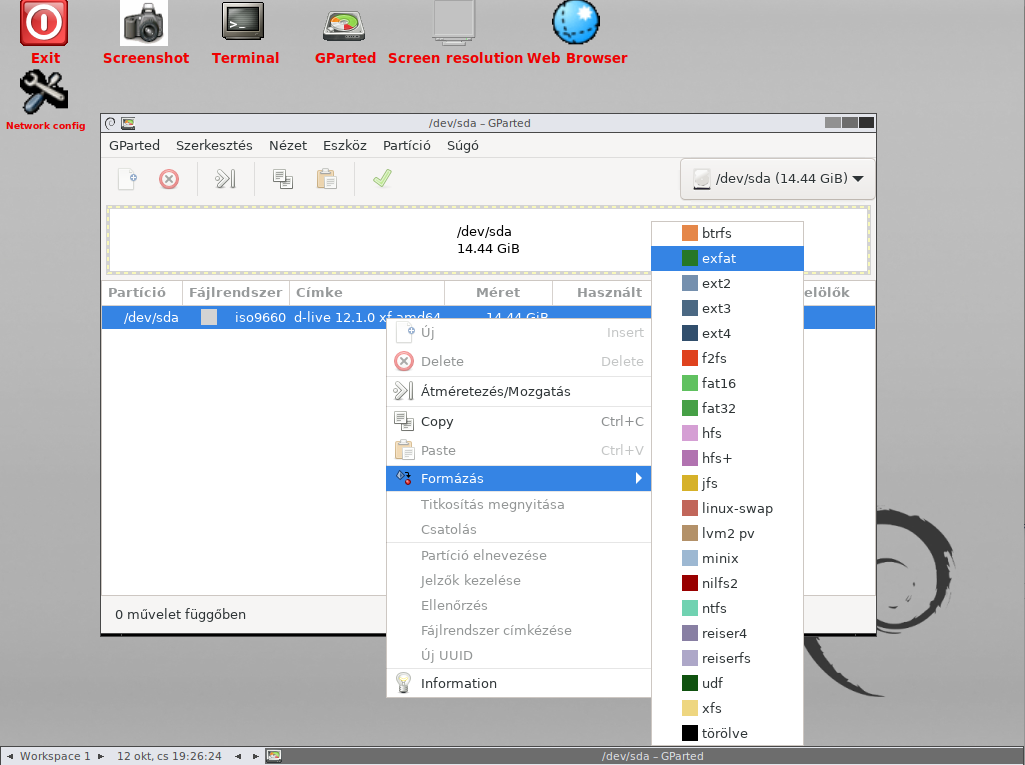Format as ext3 from the submenu
Screen dimensions: 1025x765
tap(727, 308)
